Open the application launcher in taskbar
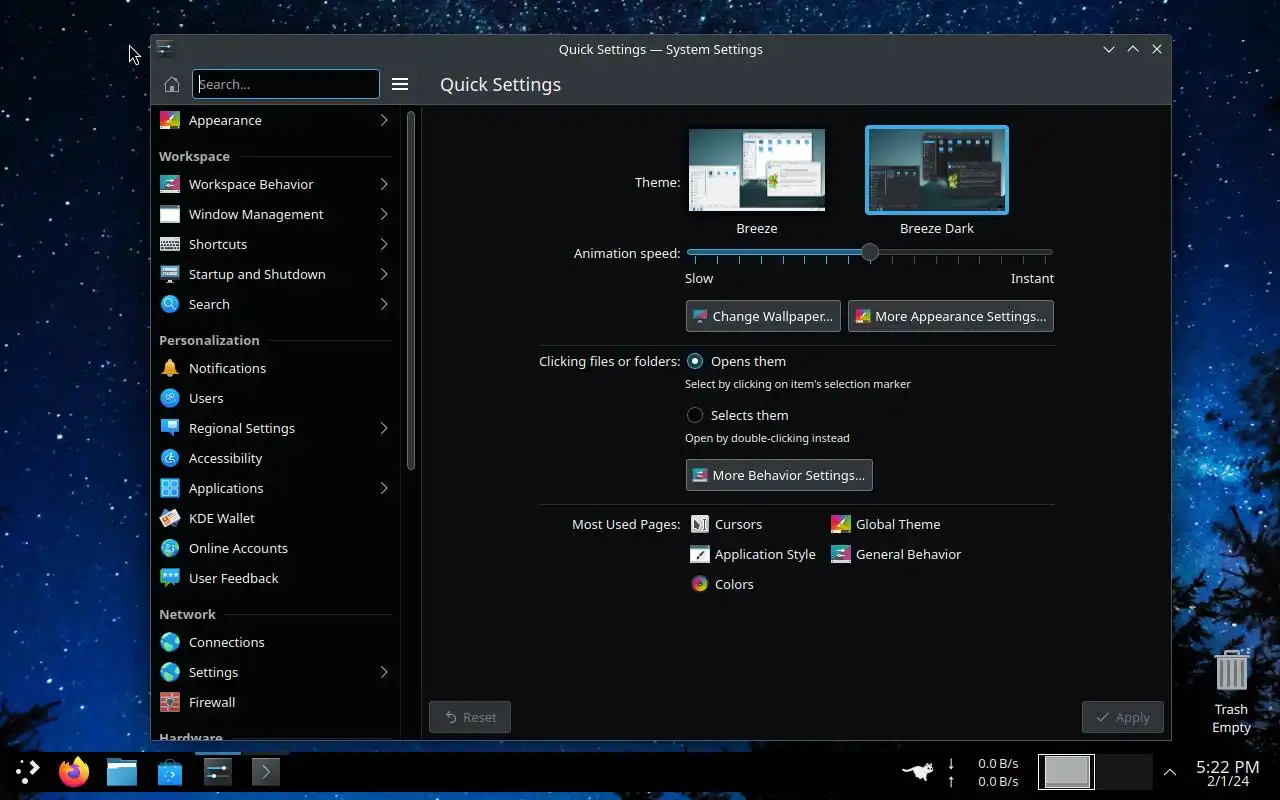Viewport: 1280px width, 800px height. tap(27, 771)
